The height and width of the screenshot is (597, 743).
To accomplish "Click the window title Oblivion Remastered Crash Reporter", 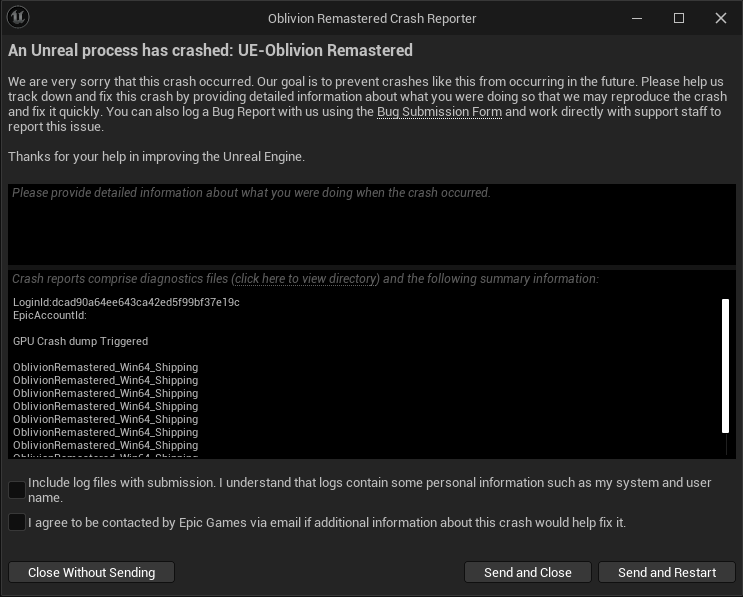I will (x=372, y=18).
